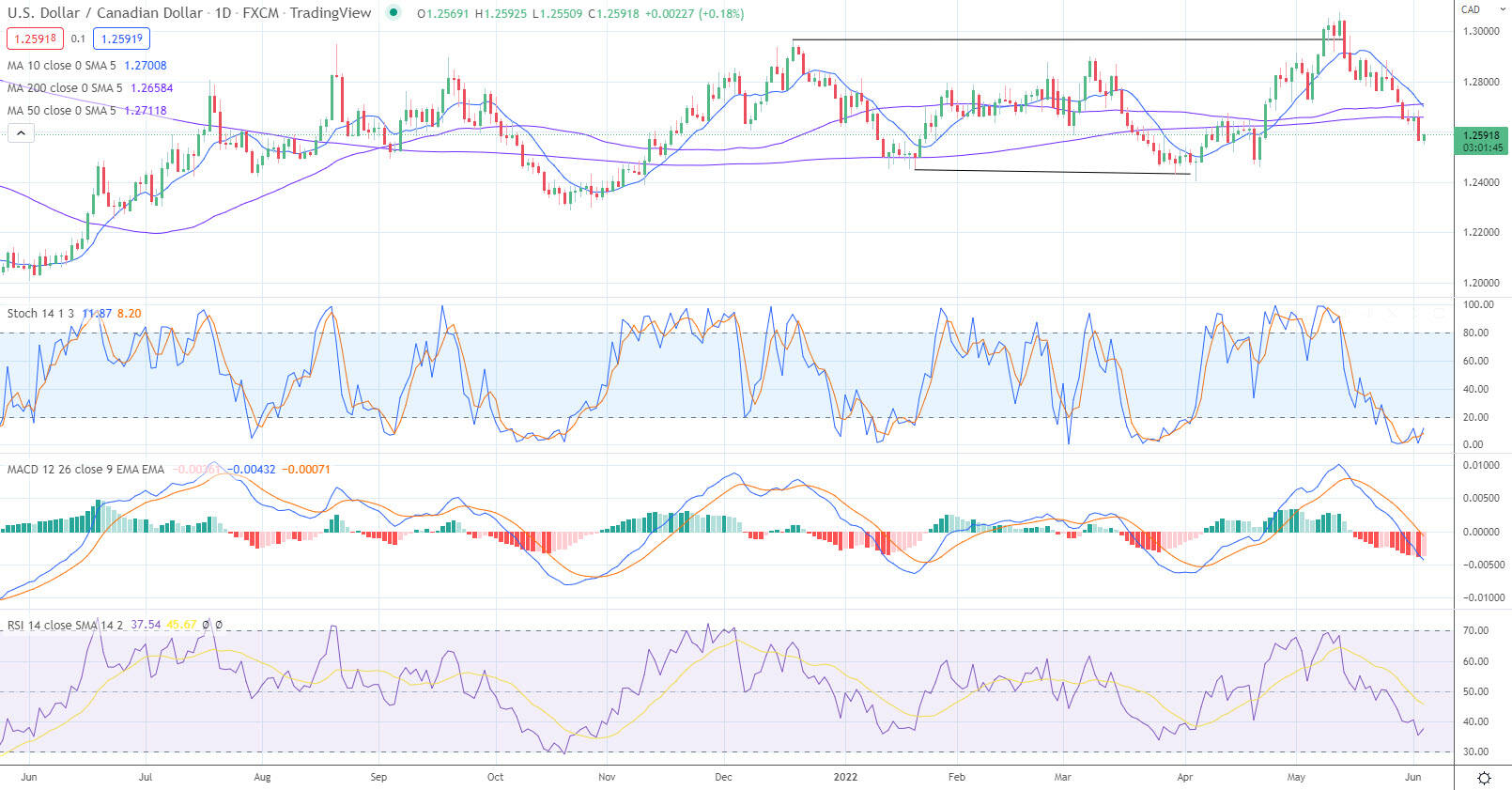The width and height of the screenshot is (1512, 790).
Task: Click the Mar label on time axis
Action: pos(1062,777)
